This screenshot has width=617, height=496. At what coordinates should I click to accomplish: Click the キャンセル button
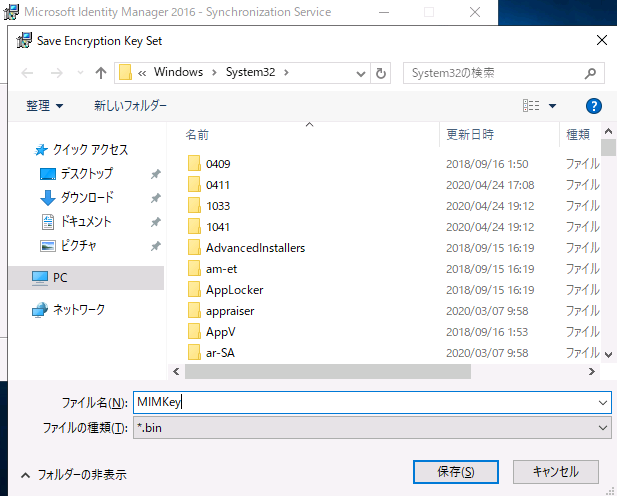tap(556, 472)
